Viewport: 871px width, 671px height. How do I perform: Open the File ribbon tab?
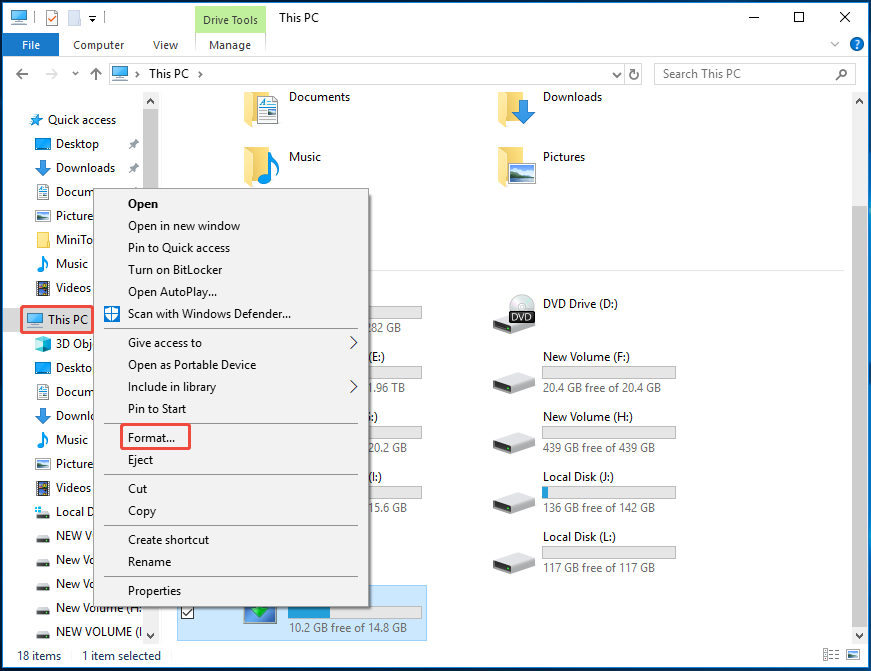coord(31,45)
